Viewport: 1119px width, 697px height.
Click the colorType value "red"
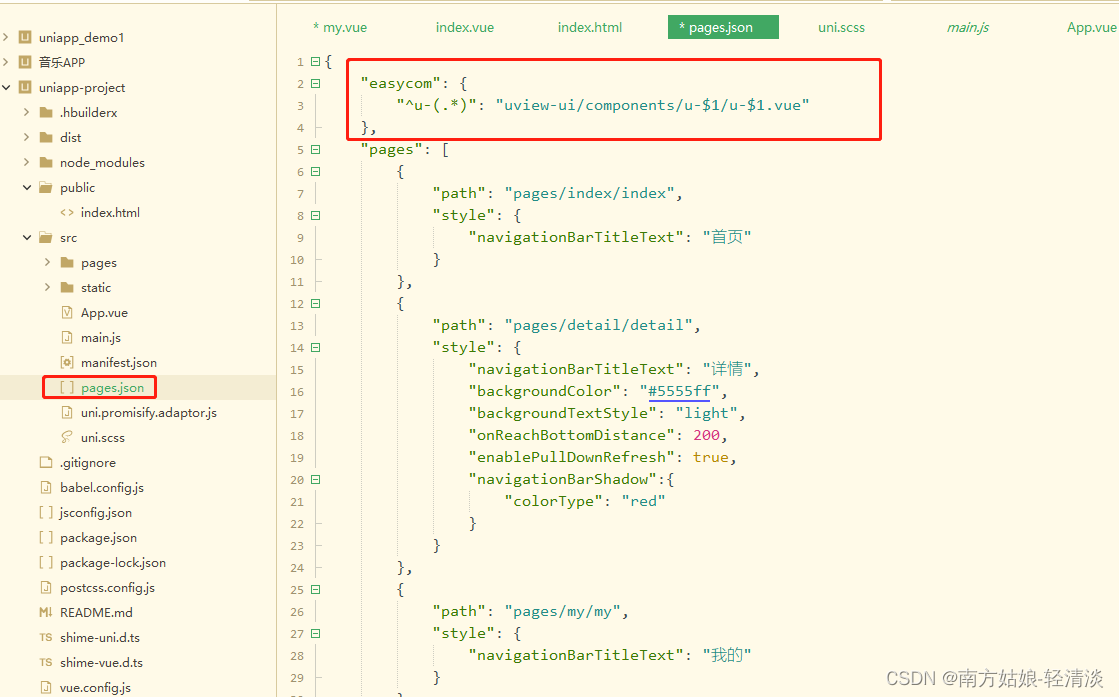pyautogui.click(x=643, y=501)
